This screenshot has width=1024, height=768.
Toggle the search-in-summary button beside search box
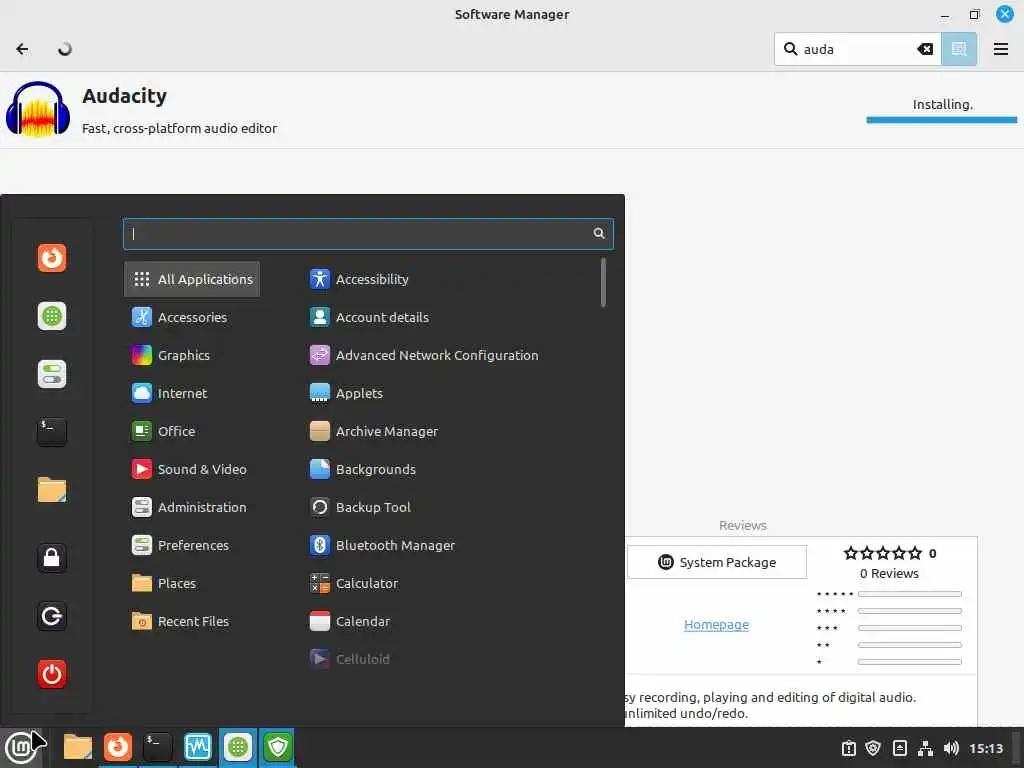point(959,49)
